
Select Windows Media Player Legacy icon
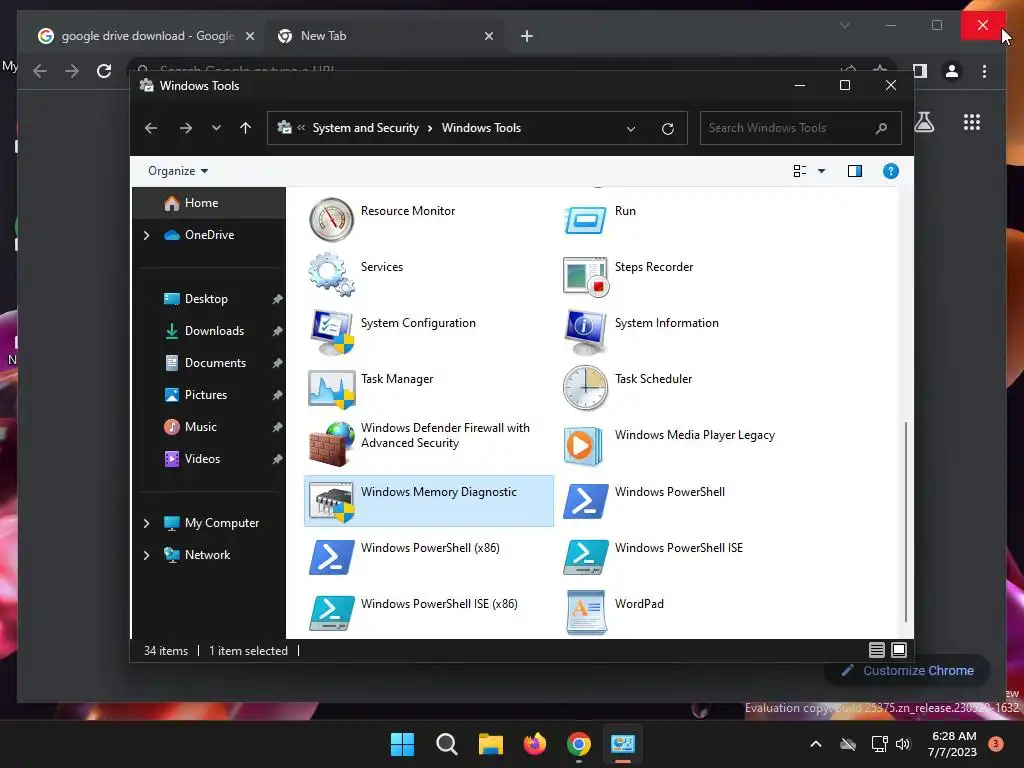(584, 445)
